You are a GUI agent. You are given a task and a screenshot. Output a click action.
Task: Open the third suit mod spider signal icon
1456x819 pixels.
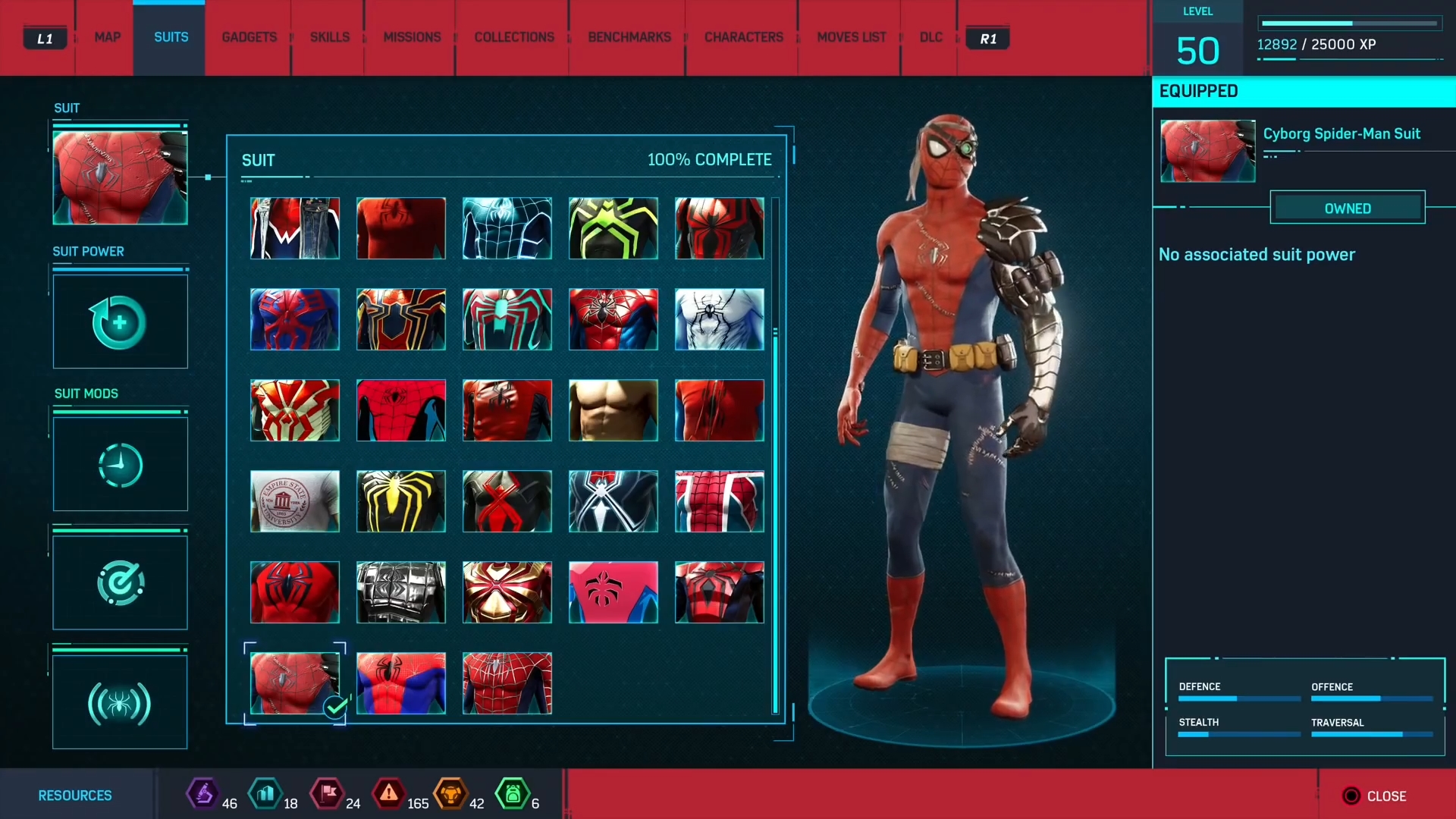pyautogui.click(x=120, y=702)
